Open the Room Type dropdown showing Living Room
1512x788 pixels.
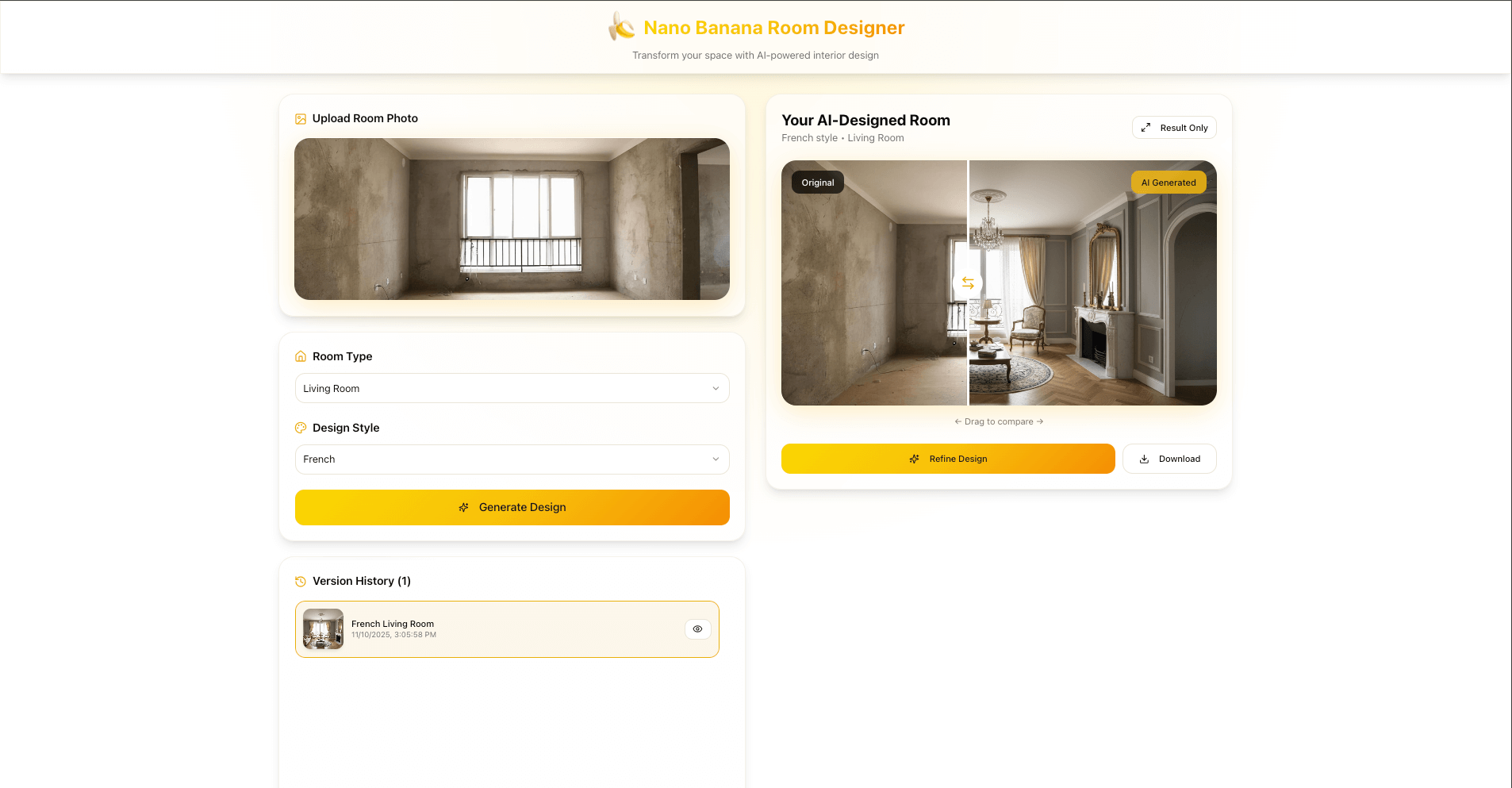[x=512, y=388]
